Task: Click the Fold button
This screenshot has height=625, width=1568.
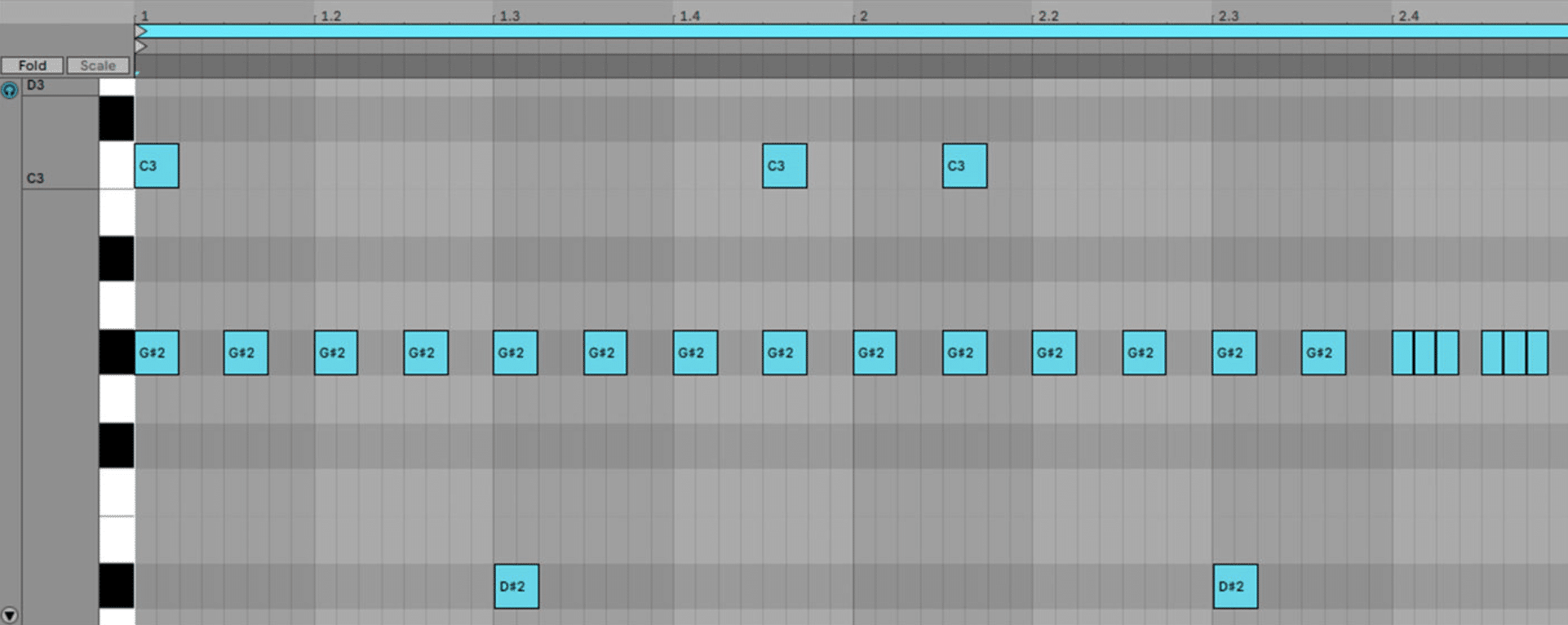Action: pos(32,65)
